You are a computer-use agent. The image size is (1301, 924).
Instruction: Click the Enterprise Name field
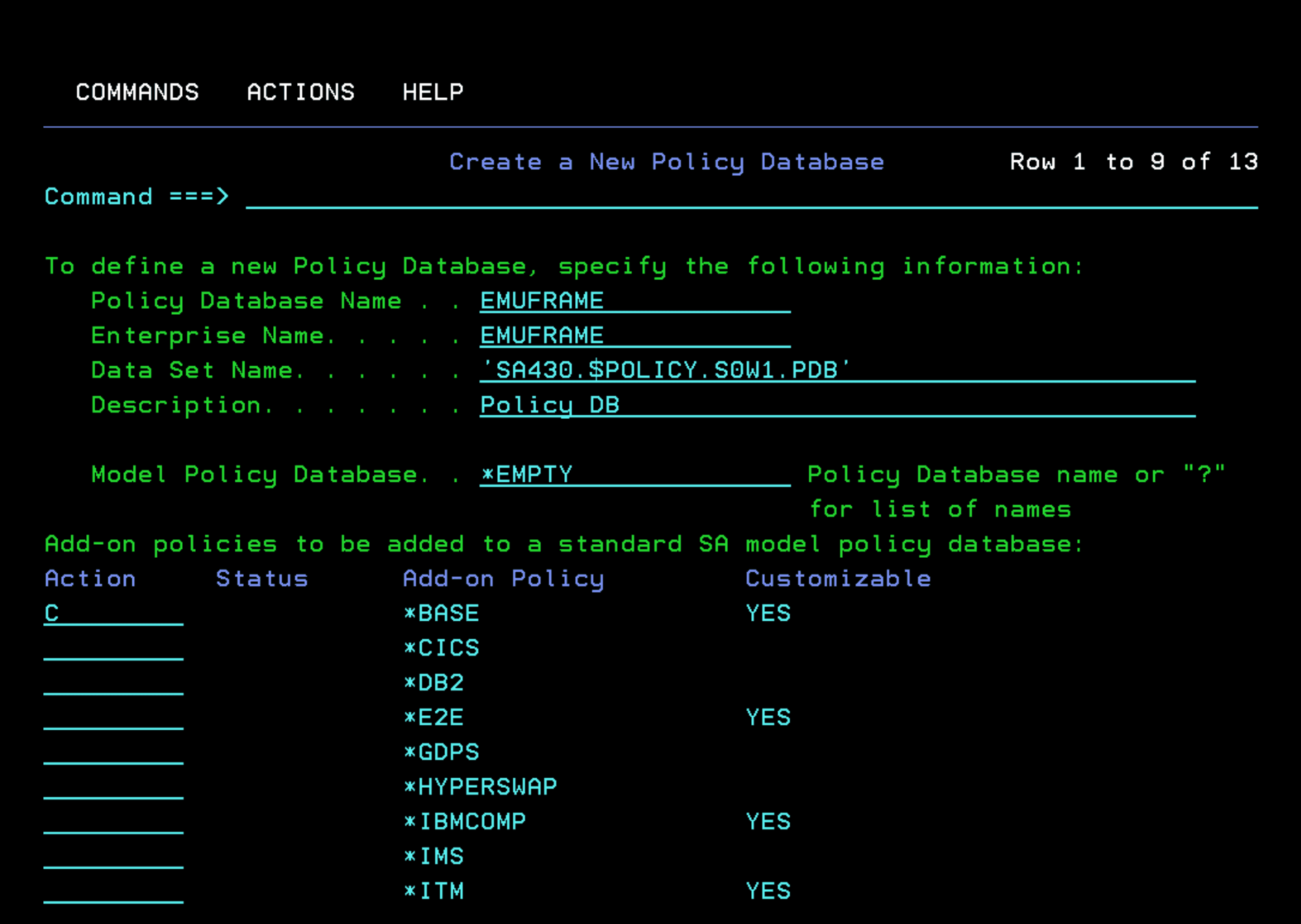pyautogui.click(x=635, y=336)
